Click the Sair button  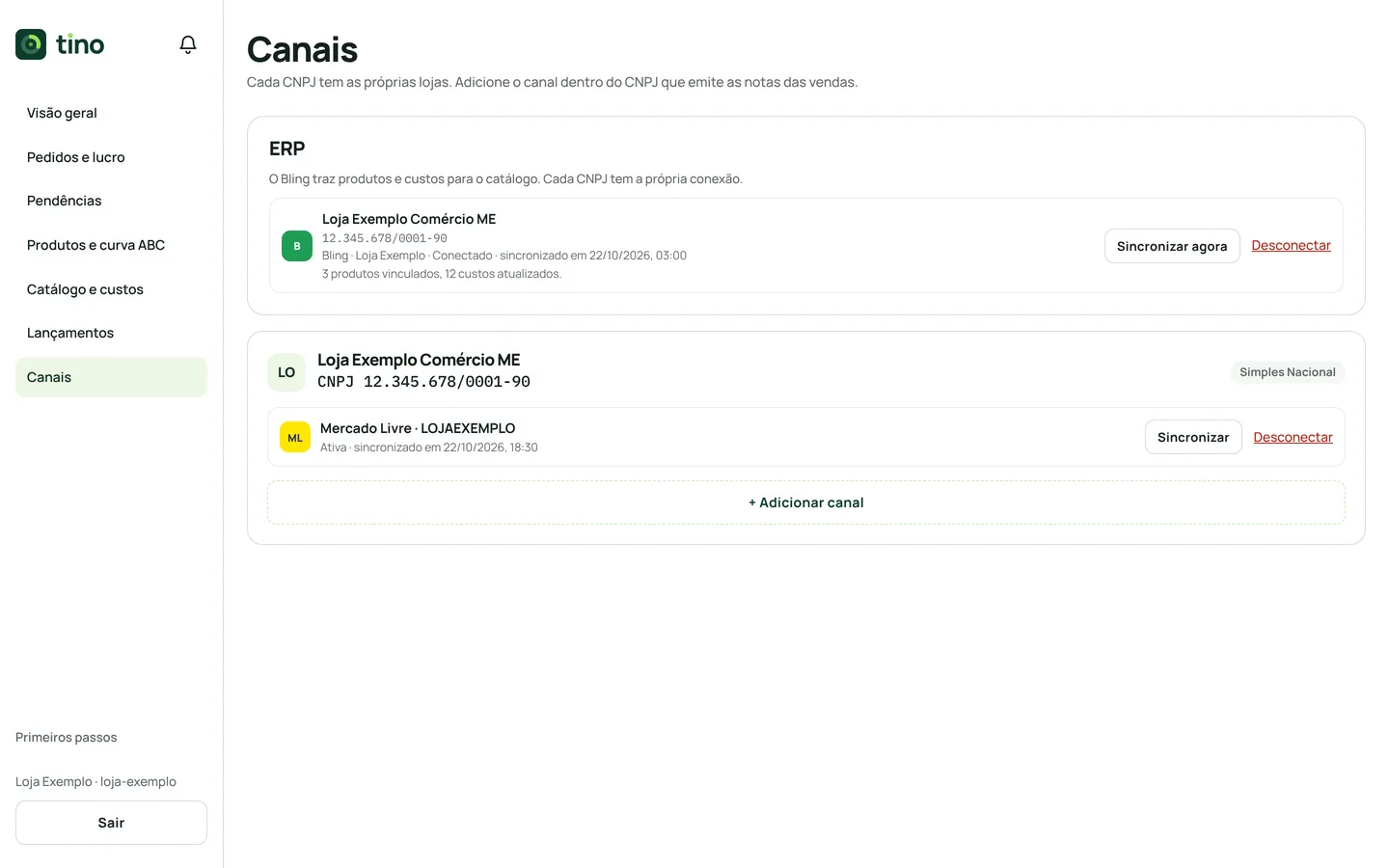111,823
